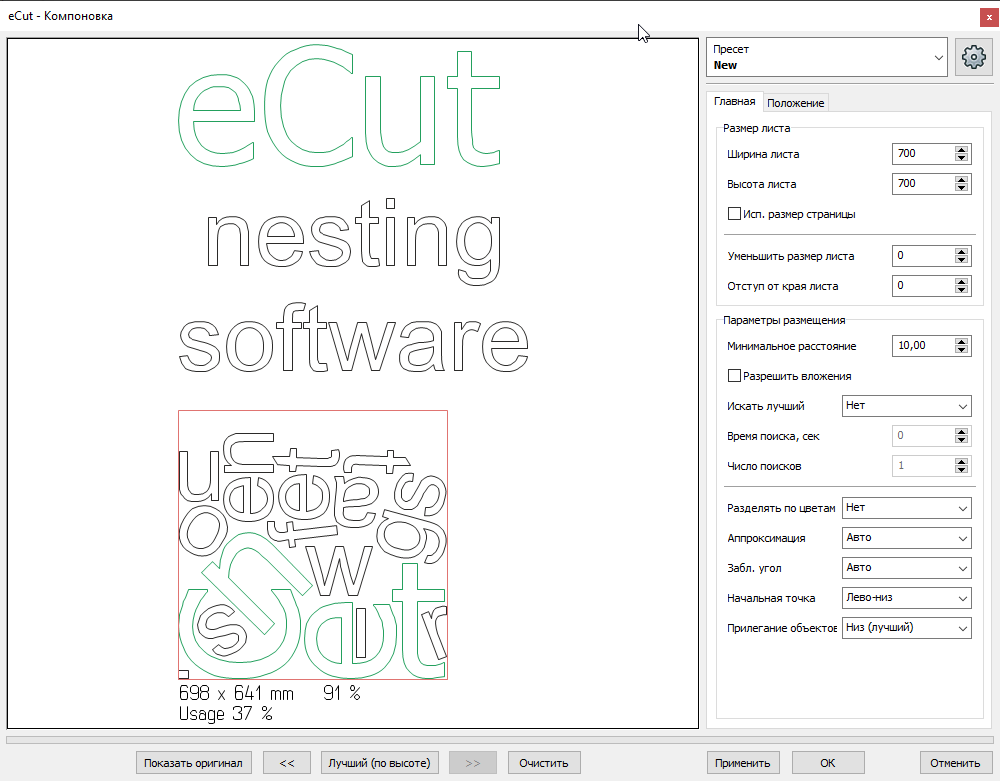Screen dimensions: 1000x781
Task: Click the '698 x 641 mm' size readout
Action: (x=236, y=693)
